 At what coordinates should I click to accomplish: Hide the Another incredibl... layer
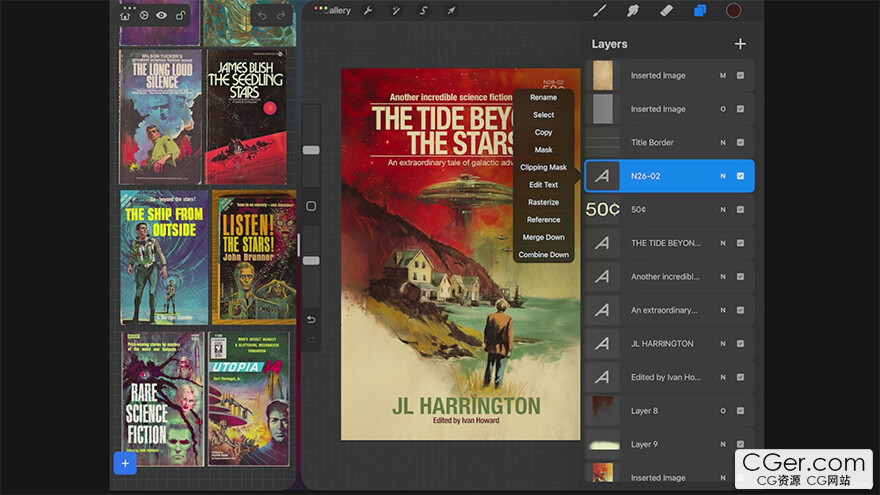tap(740, 277)
